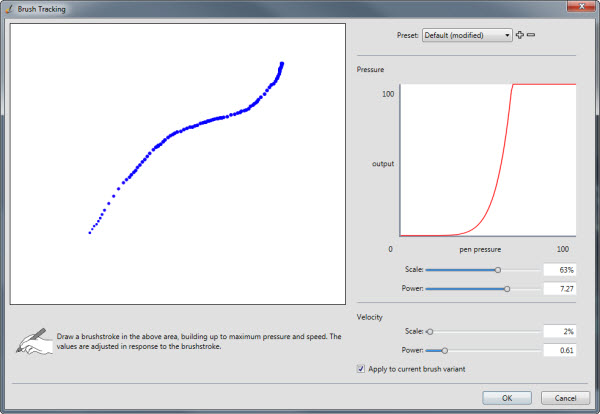Click the Pressure Power 7.27 value field
The height and width of the screenshot is (414, 600).
tap(559, 289)
